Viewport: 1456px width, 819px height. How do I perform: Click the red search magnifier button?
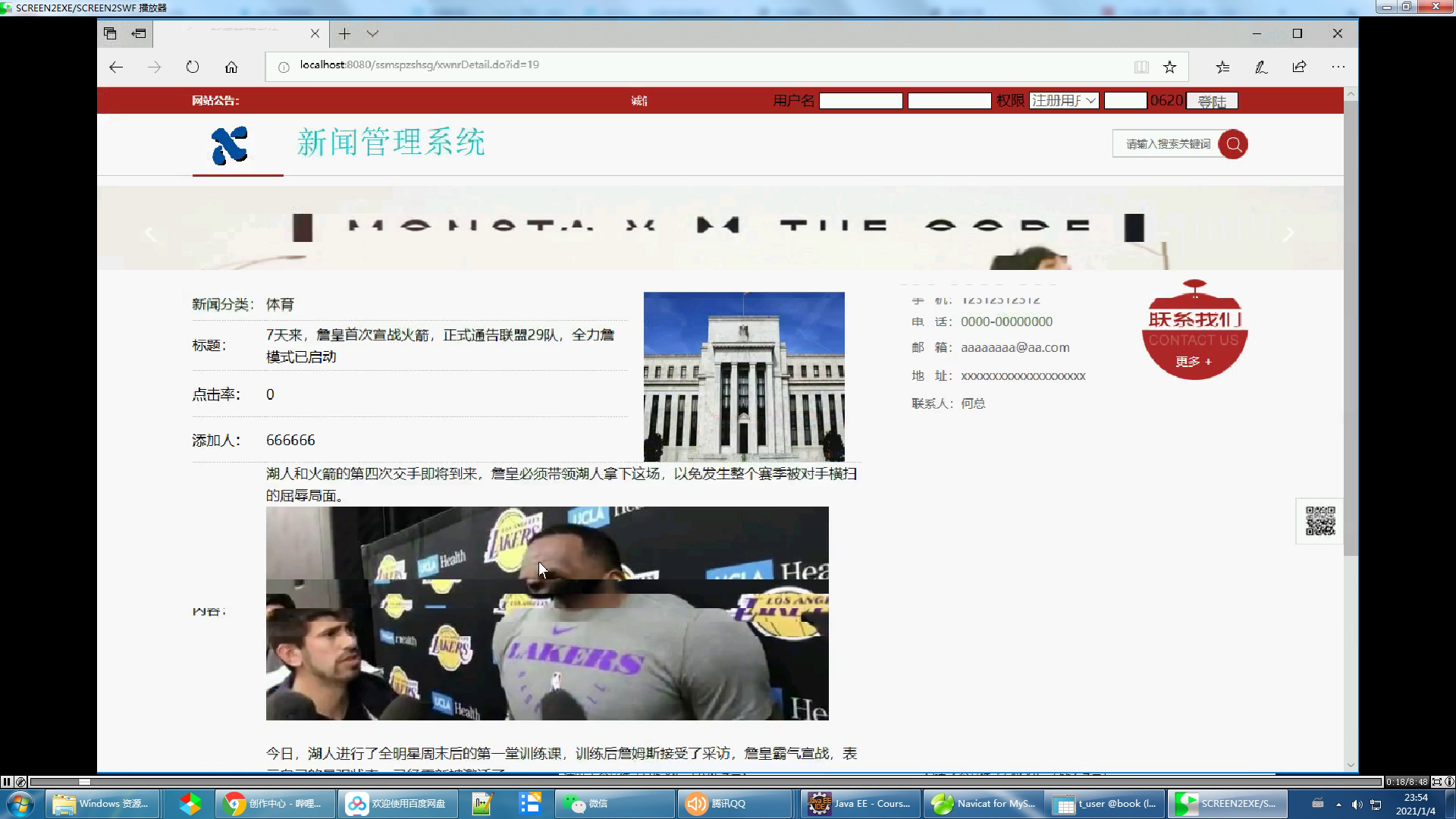(1233, 144)
